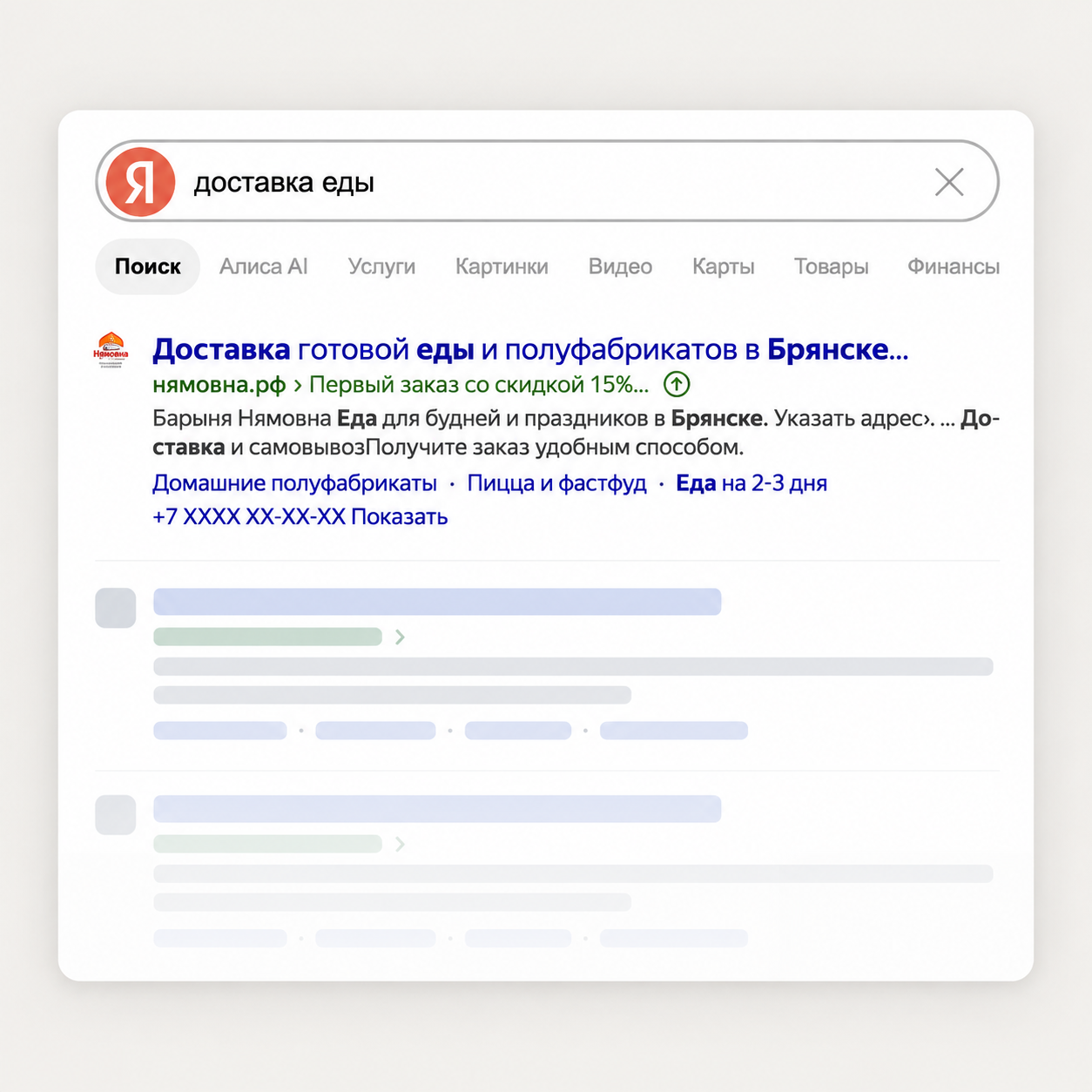Screen dimensions: 1092x1092
Task: Focus the search field containing доставка еды
Action: [547, 181]
